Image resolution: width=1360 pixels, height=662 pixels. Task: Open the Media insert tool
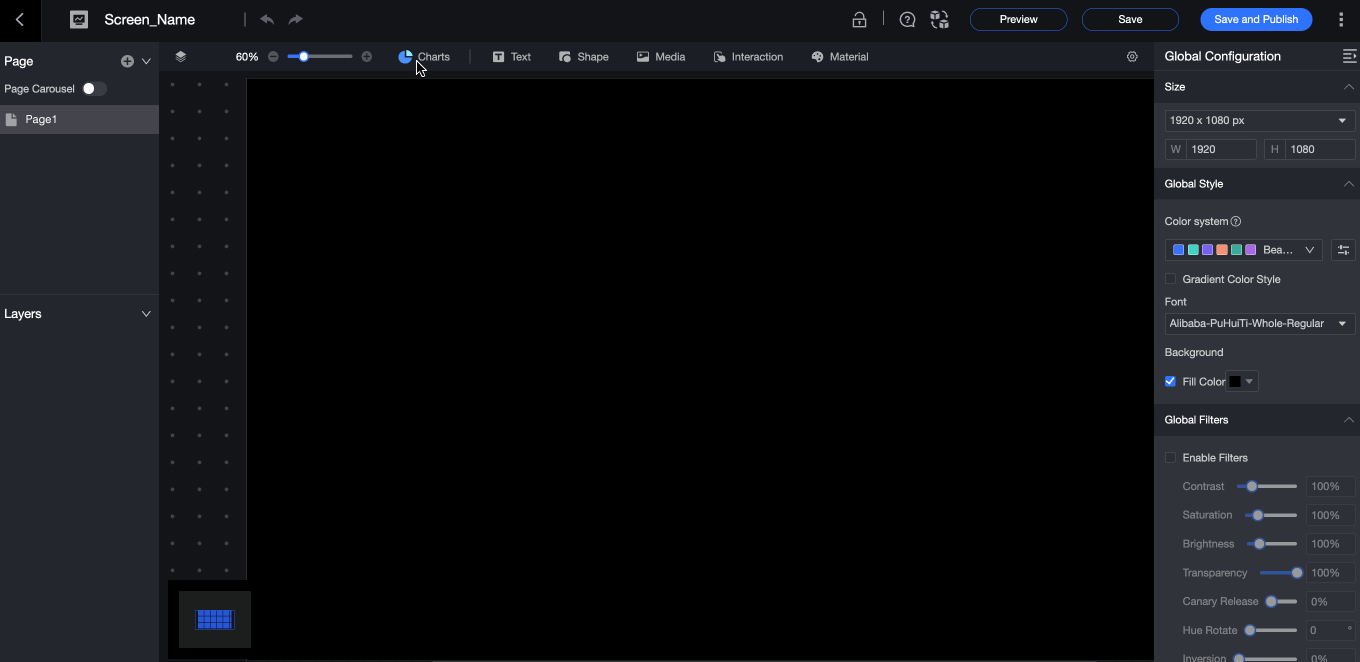[x=660, y=56]
